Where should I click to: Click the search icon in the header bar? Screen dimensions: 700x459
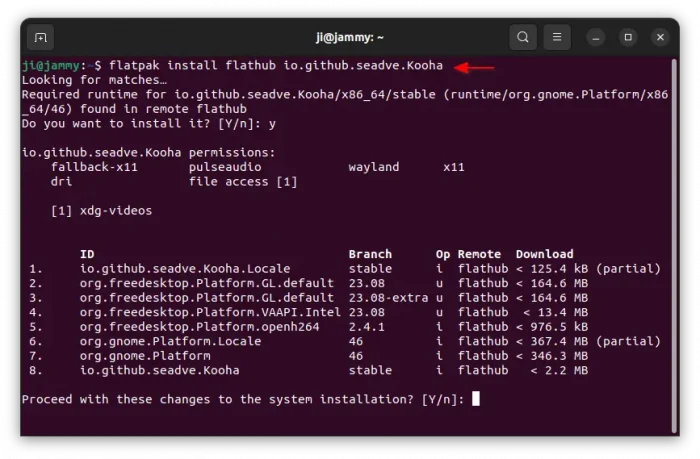point(523,38)
